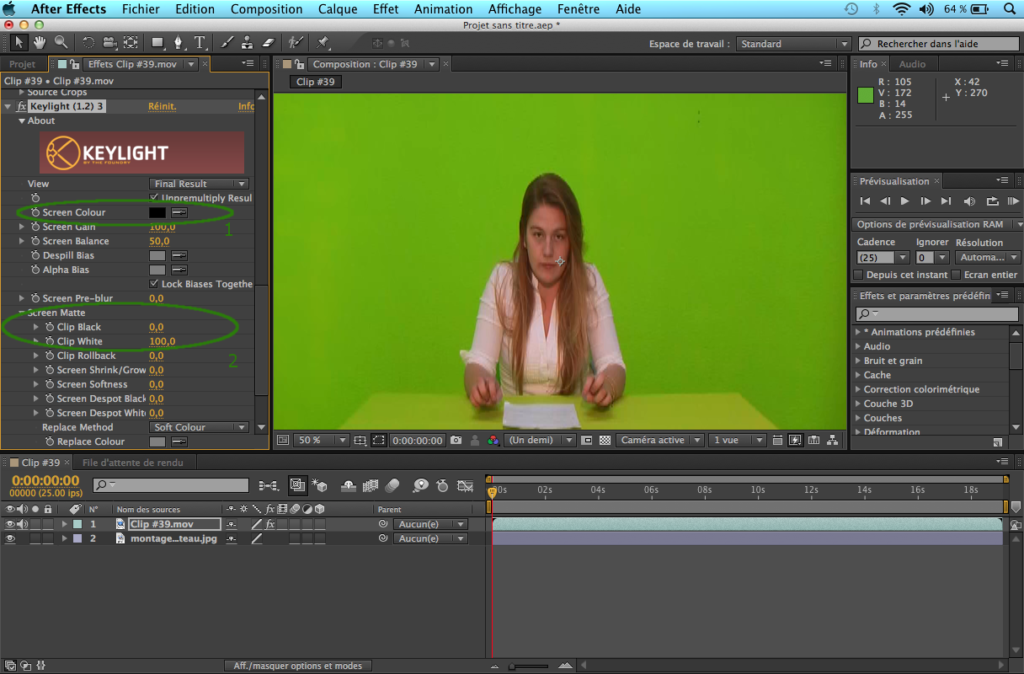Select the Type tool
Image resolution: width=1024 pixels, height=674 pixels.
click(x=199, y=44)
